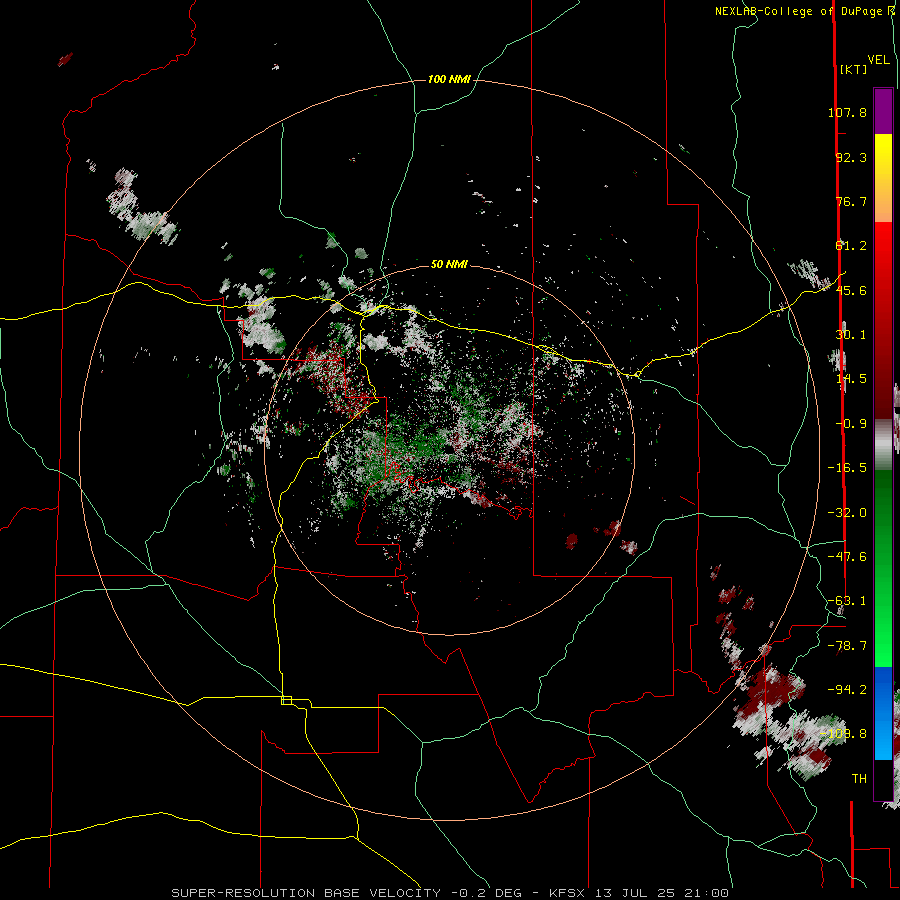Click the -16.5 velocity scale value
900x900 pixels.
[x=847, y=468]
